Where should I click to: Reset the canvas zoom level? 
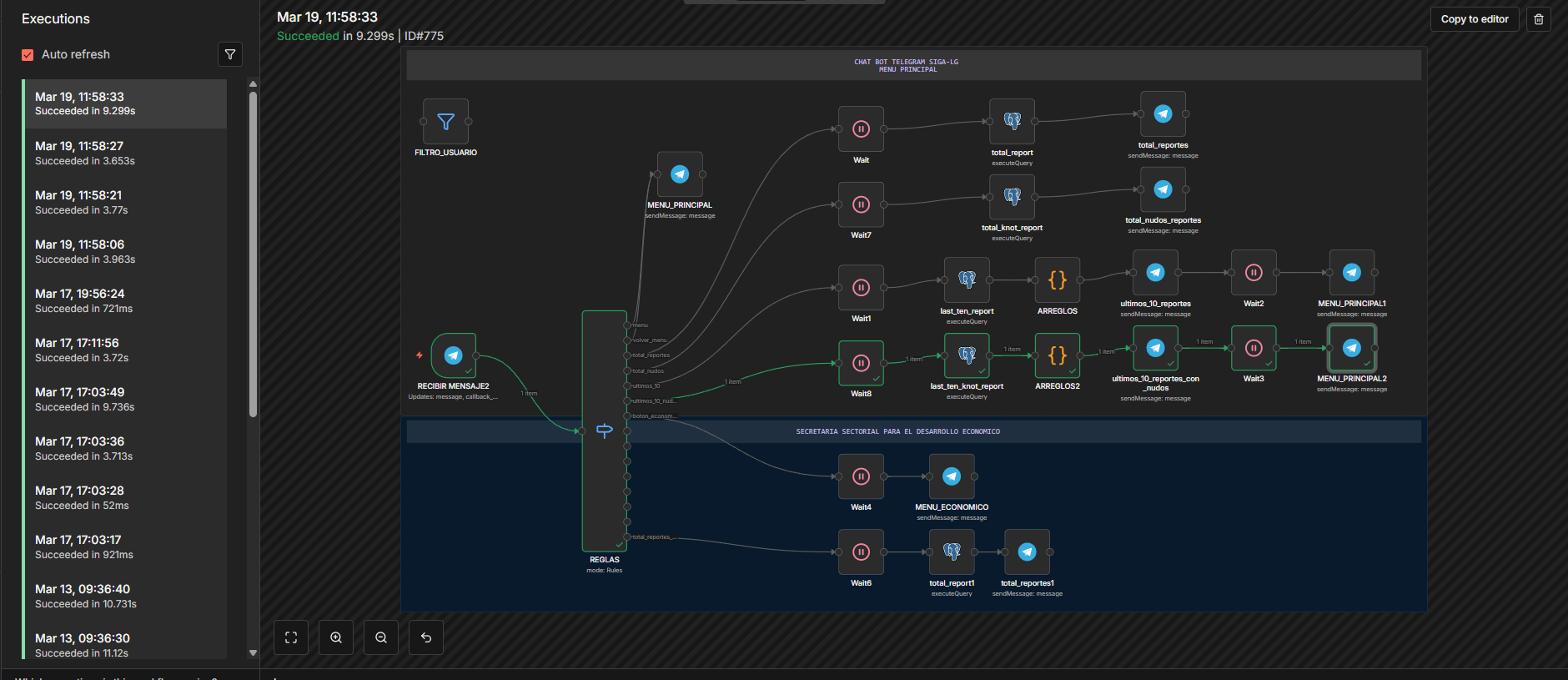click(426, 637)
